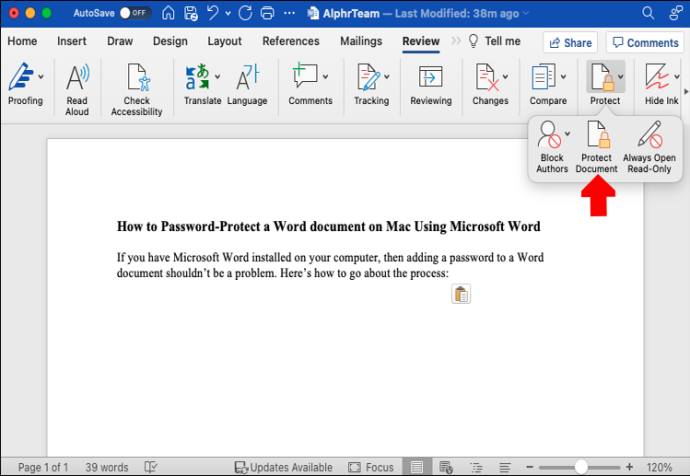Print the document with the printer icon
Screen dimensions: 690x476
pyautogui.click(x=267, y=13)
